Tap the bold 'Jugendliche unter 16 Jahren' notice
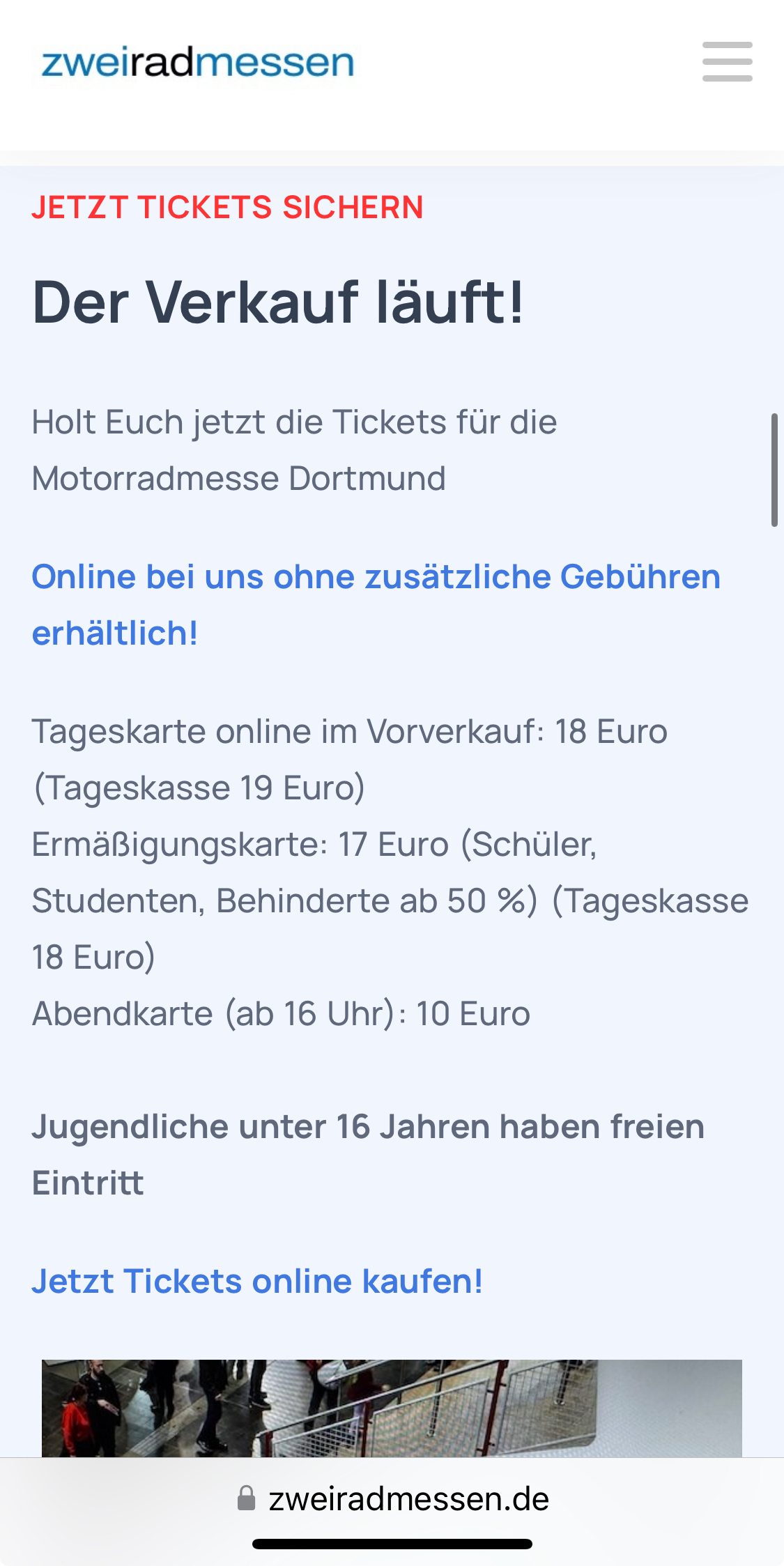The width and height of the screenshot is (784, 1566). tap(368, 1127)
